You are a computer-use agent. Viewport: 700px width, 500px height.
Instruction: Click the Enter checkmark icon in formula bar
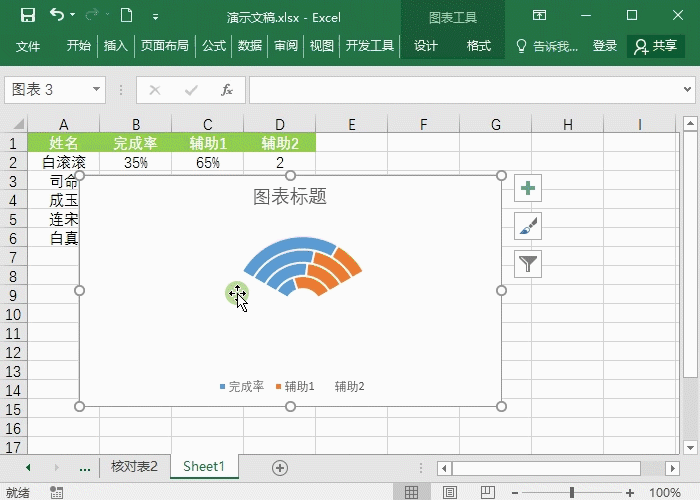[191, 90]
